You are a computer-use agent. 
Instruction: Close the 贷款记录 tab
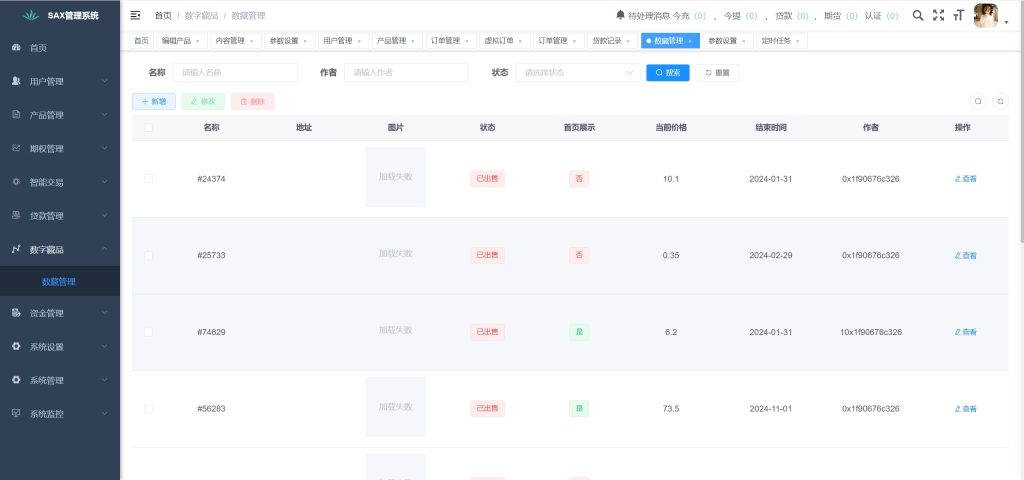(x=628, y=41)
